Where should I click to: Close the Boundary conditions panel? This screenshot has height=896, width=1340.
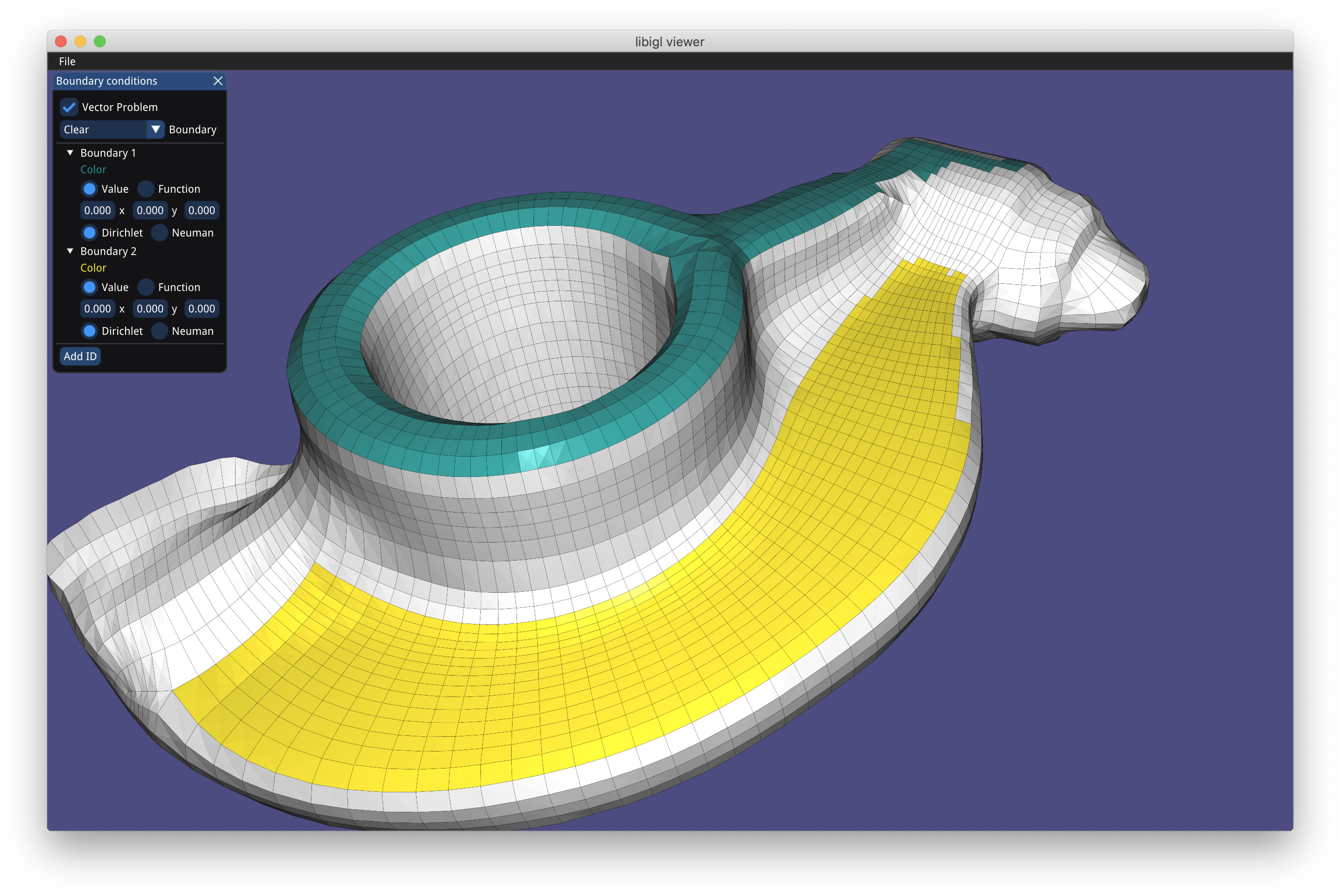218,81
